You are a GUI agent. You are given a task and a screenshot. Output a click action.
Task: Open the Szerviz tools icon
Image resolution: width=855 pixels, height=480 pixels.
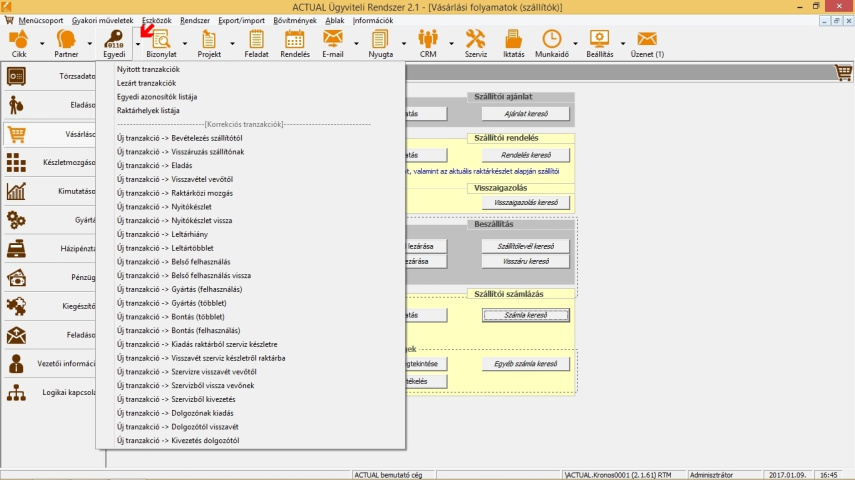pyautogui.click(x=476, y=41)
